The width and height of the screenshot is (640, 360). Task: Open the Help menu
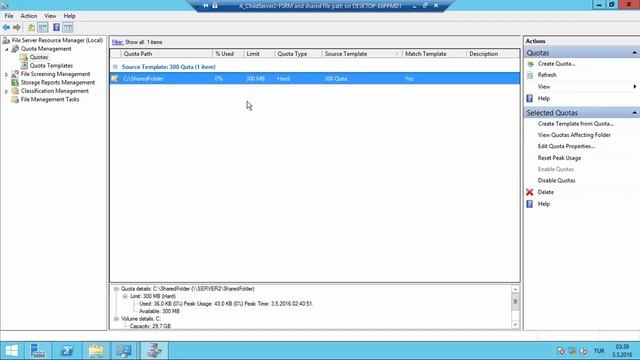pos(69,16)
